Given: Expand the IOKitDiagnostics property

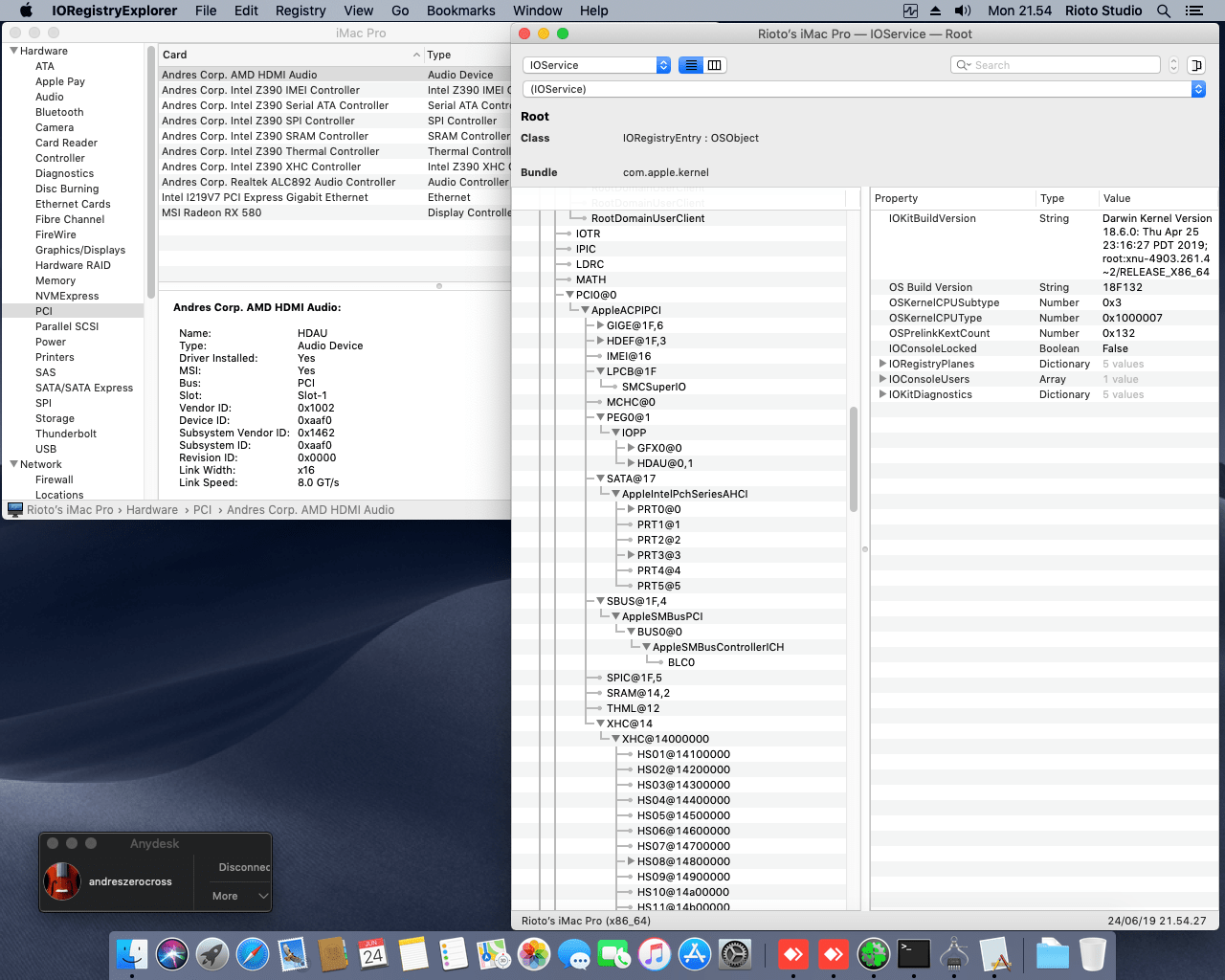Looking at the screenshot, I should (882, 394).
